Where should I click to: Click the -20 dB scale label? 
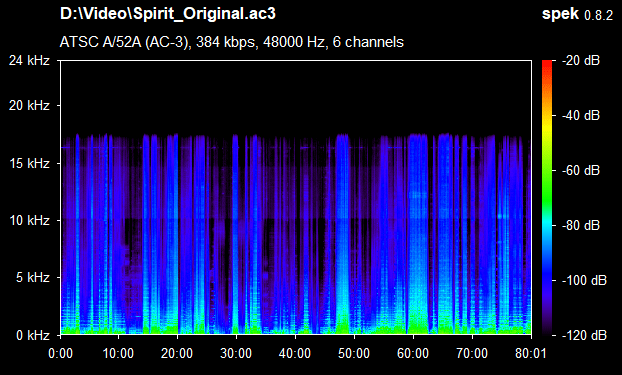coord(581,61)
